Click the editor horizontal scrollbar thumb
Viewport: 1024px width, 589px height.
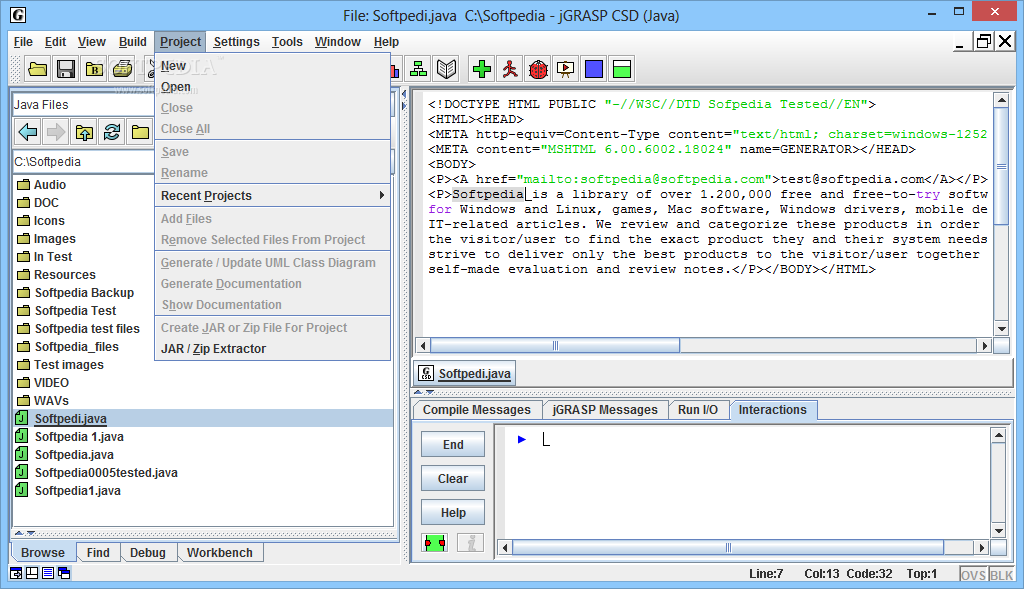coord(555,345)
